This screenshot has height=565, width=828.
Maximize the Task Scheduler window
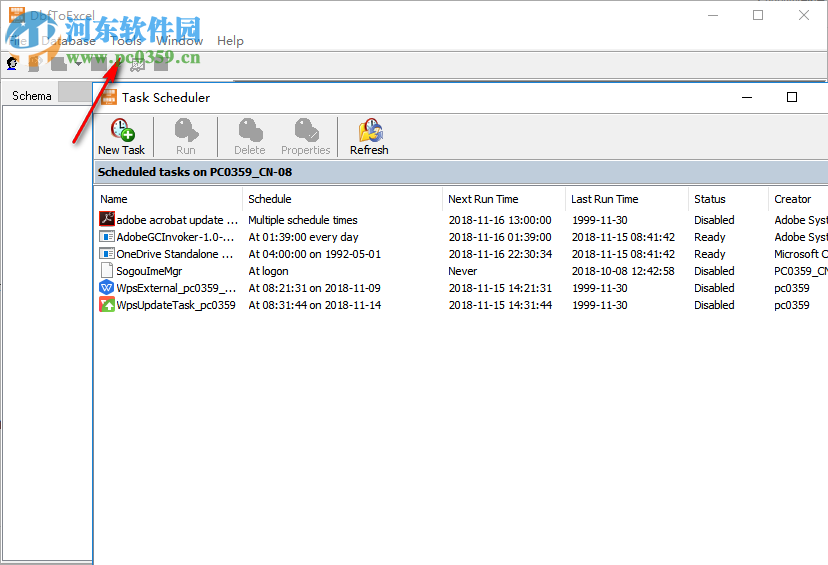(x=792, y=97)
